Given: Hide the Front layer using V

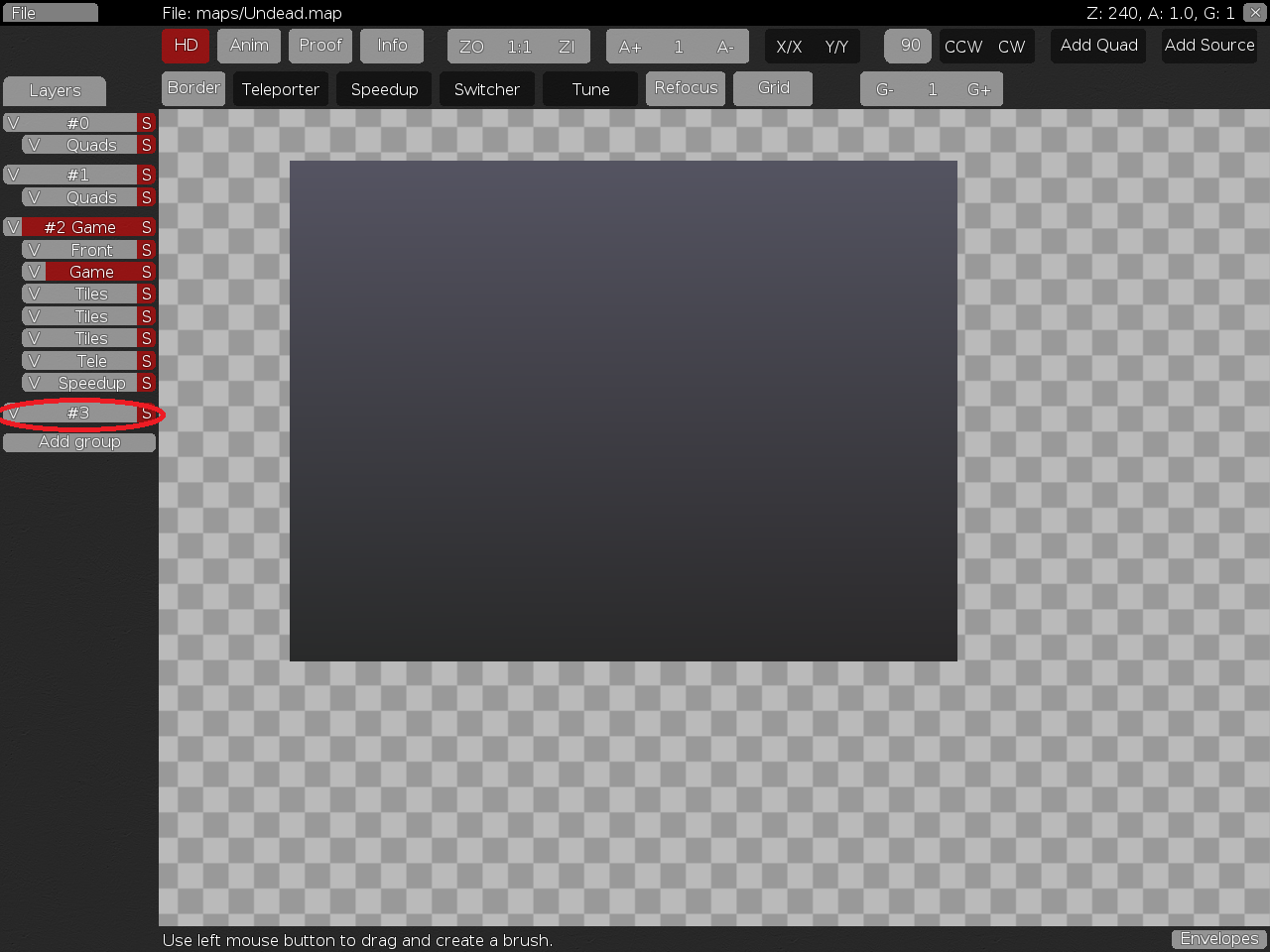Looking at the screenshot, I should tap(34, 250).
